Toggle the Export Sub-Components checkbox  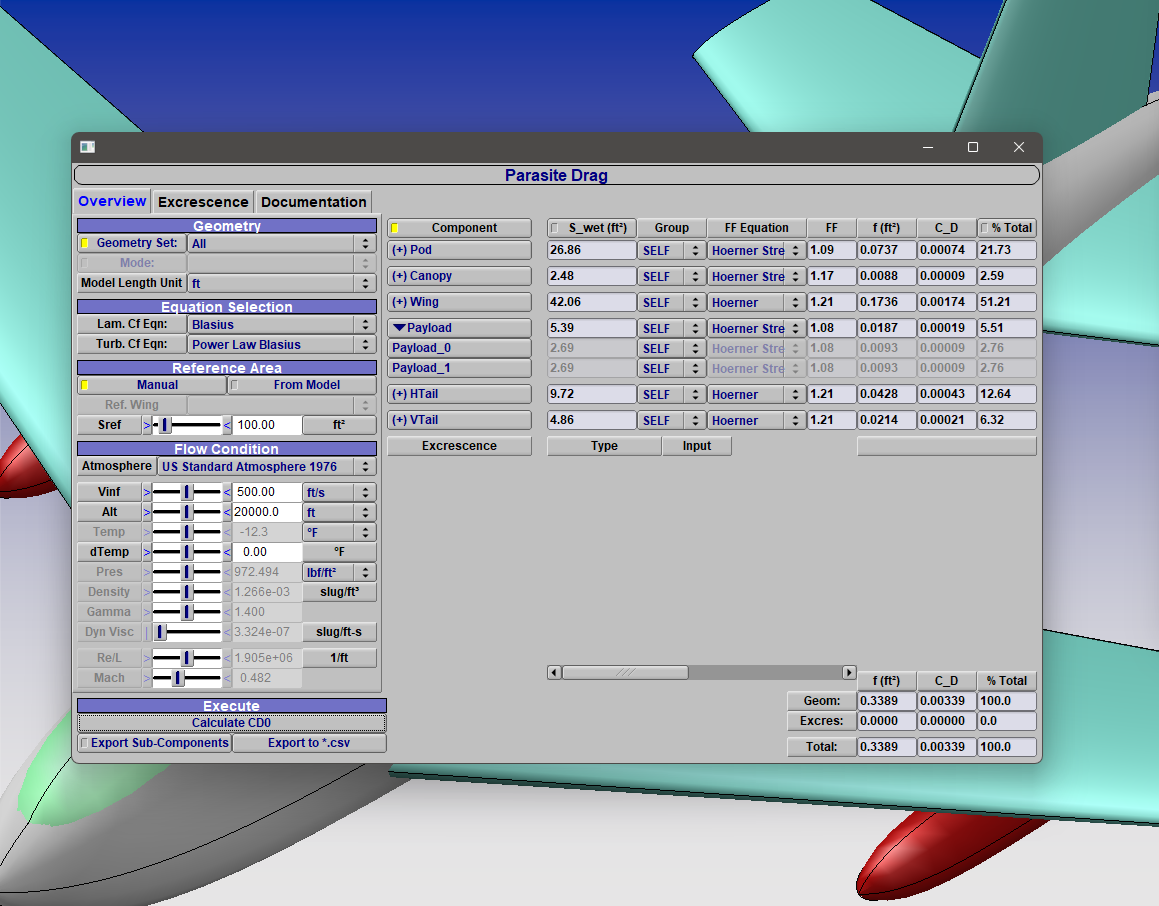tap(85, 743)
